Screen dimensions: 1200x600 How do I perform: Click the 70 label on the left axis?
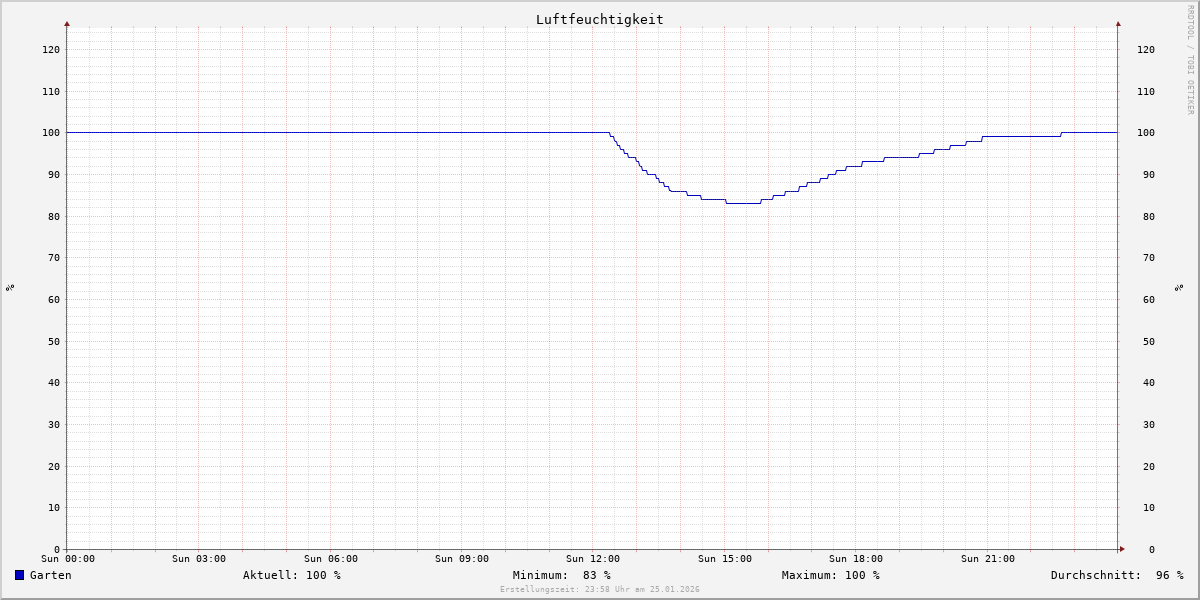[x=54, y=257]
